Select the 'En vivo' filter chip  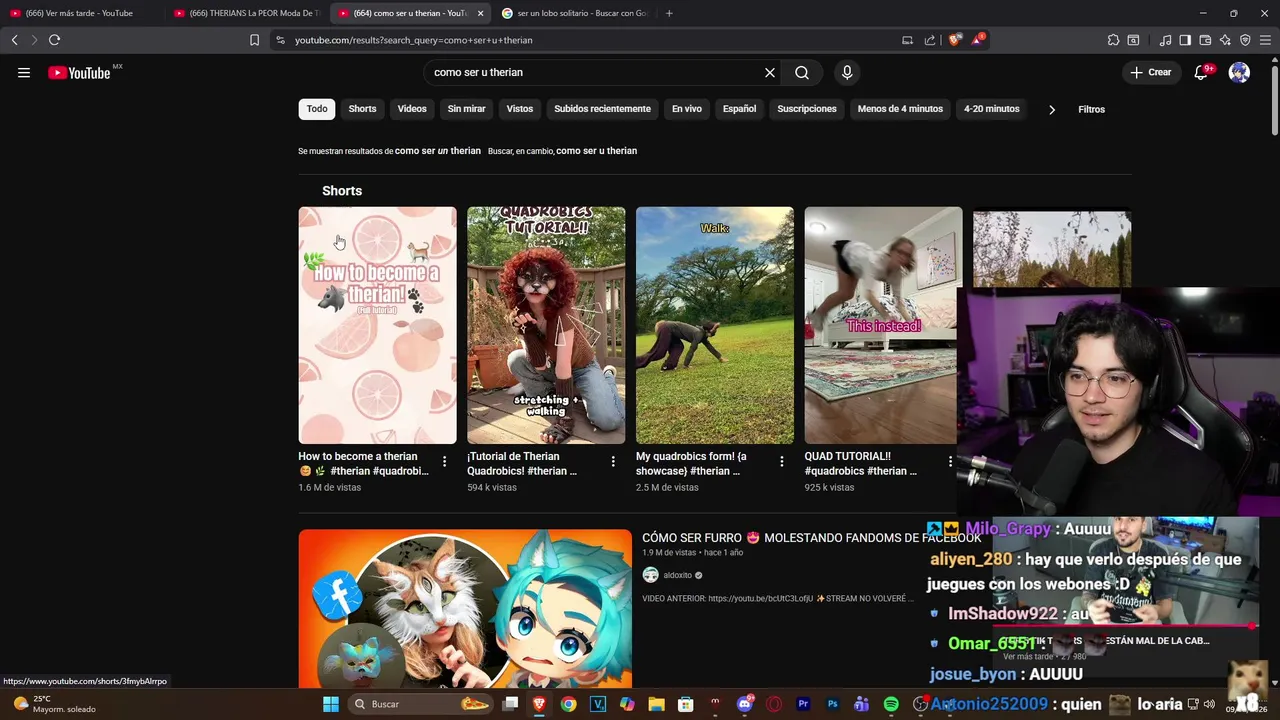(687, 109)
